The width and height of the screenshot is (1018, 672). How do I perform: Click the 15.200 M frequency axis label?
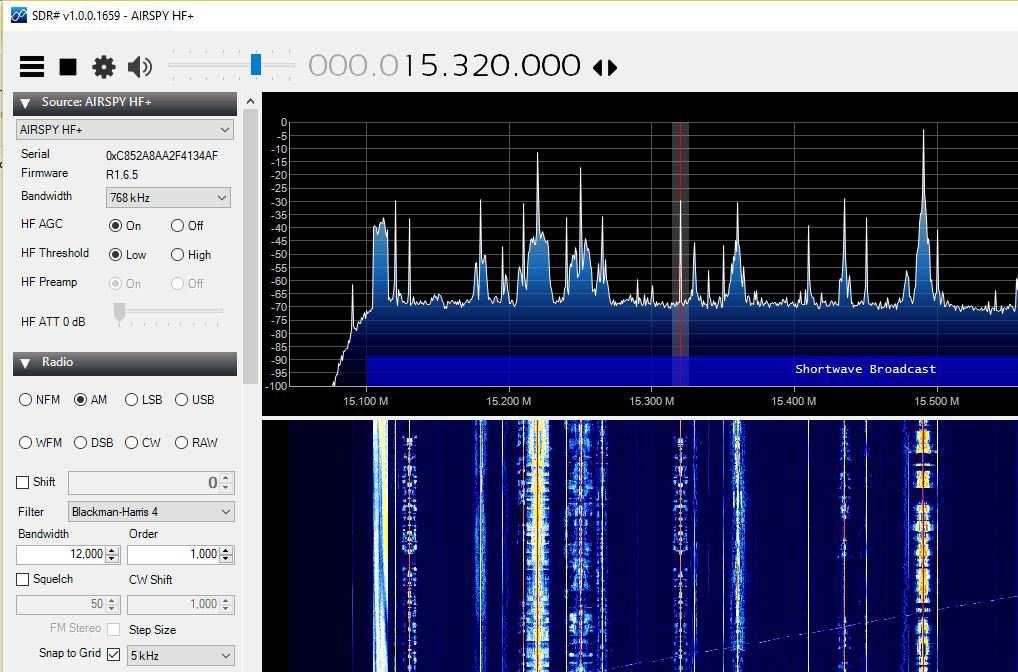point(508,401)
